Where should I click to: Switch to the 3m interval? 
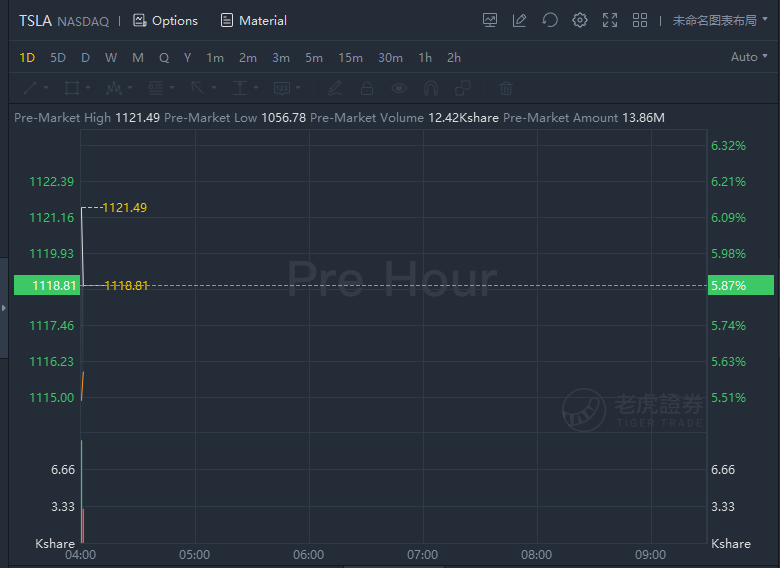pyautogui.click(x=281, y=58)
